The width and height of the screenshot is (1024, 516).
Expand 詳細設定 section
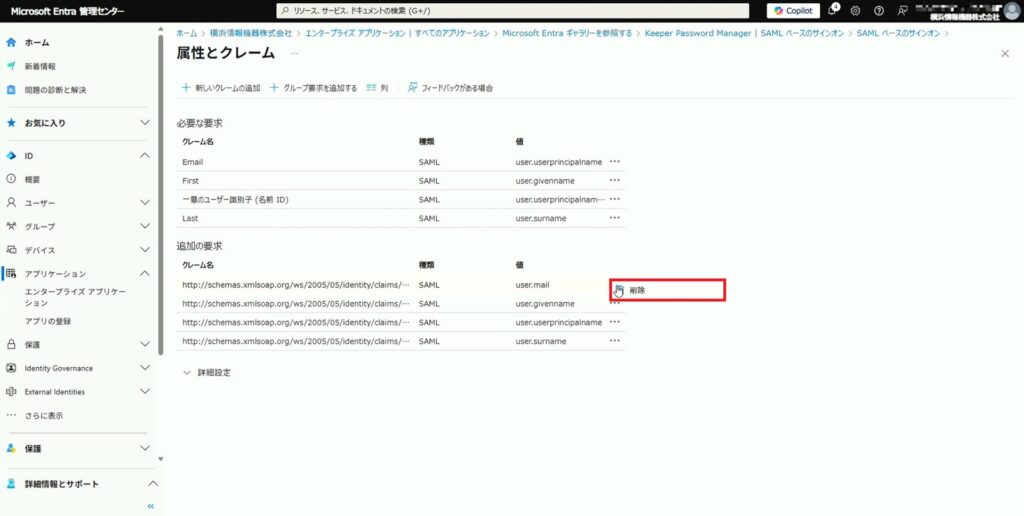coord(207,373)
